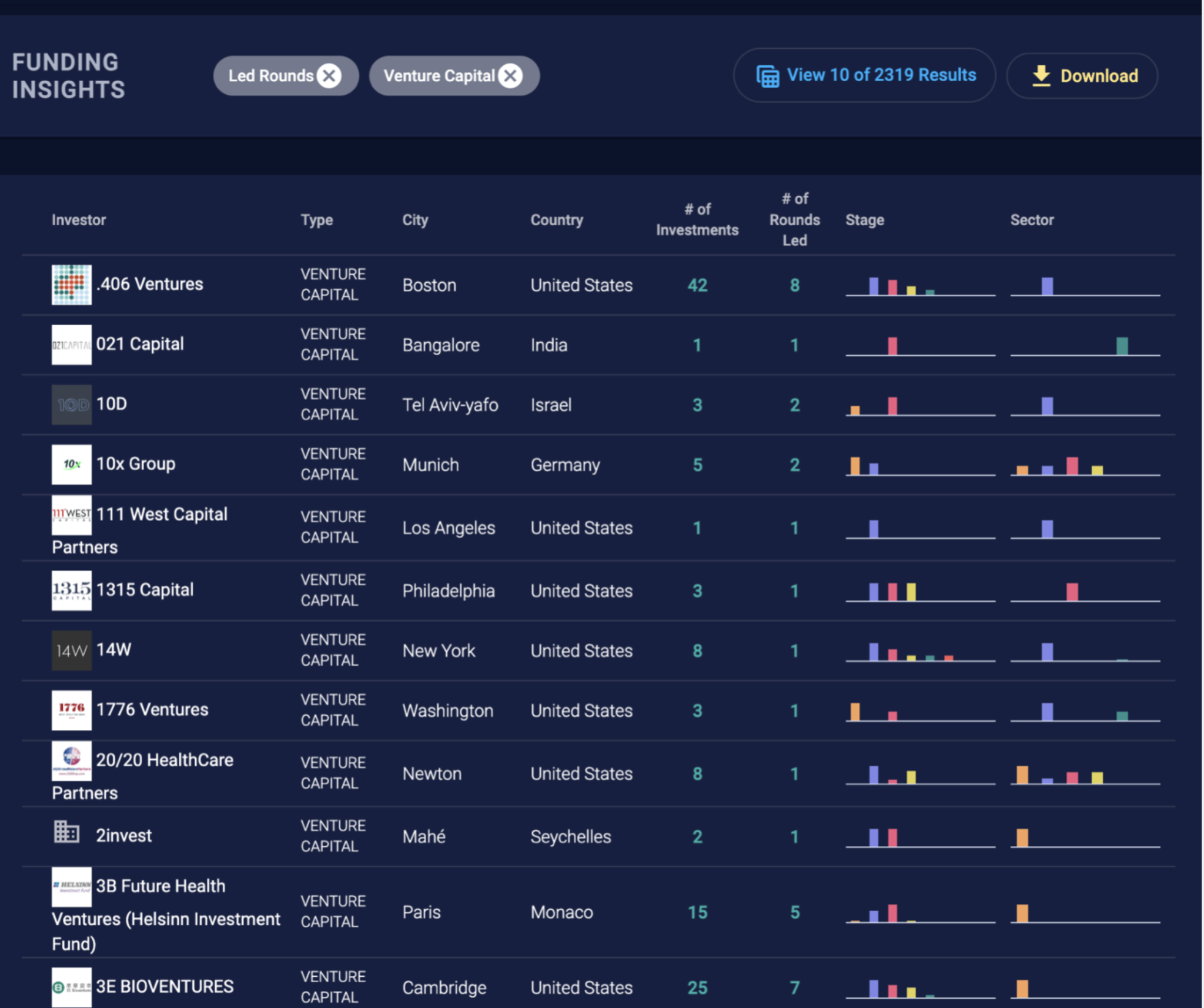
Task: Open the 3B Future Health Ventures logo
Action: coord(72,887)
